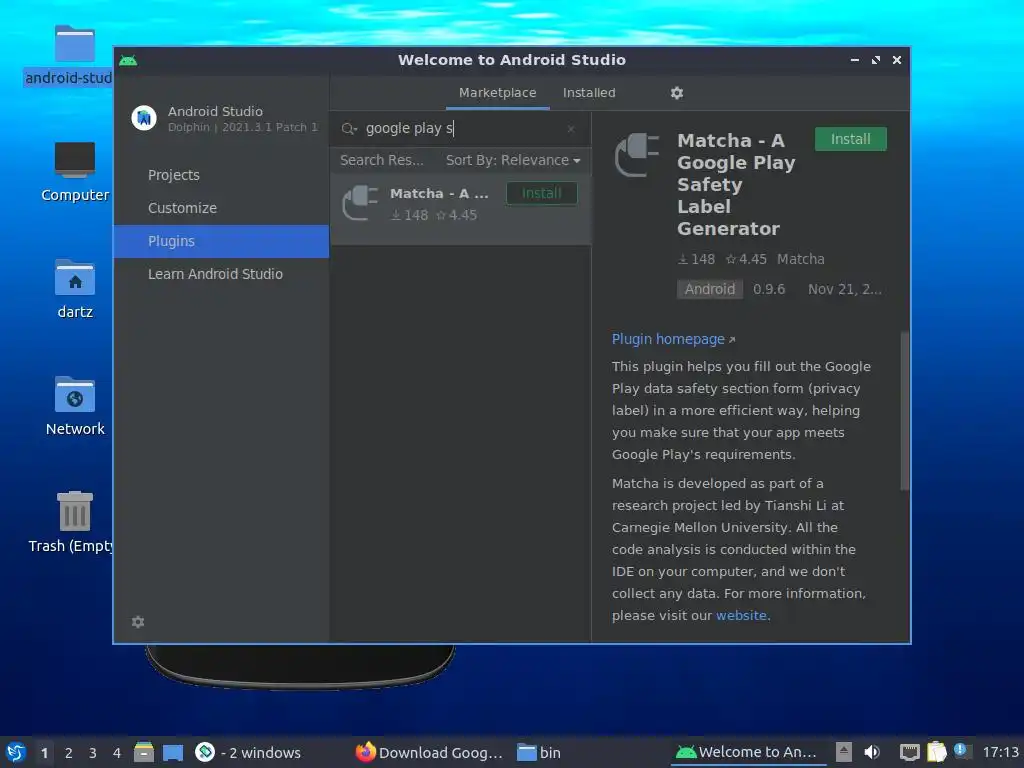Image resolution: width=1024 pixels, height=768 pixels.
Task: Switch to workspace 3 in the pager
Action: (92, 753)
